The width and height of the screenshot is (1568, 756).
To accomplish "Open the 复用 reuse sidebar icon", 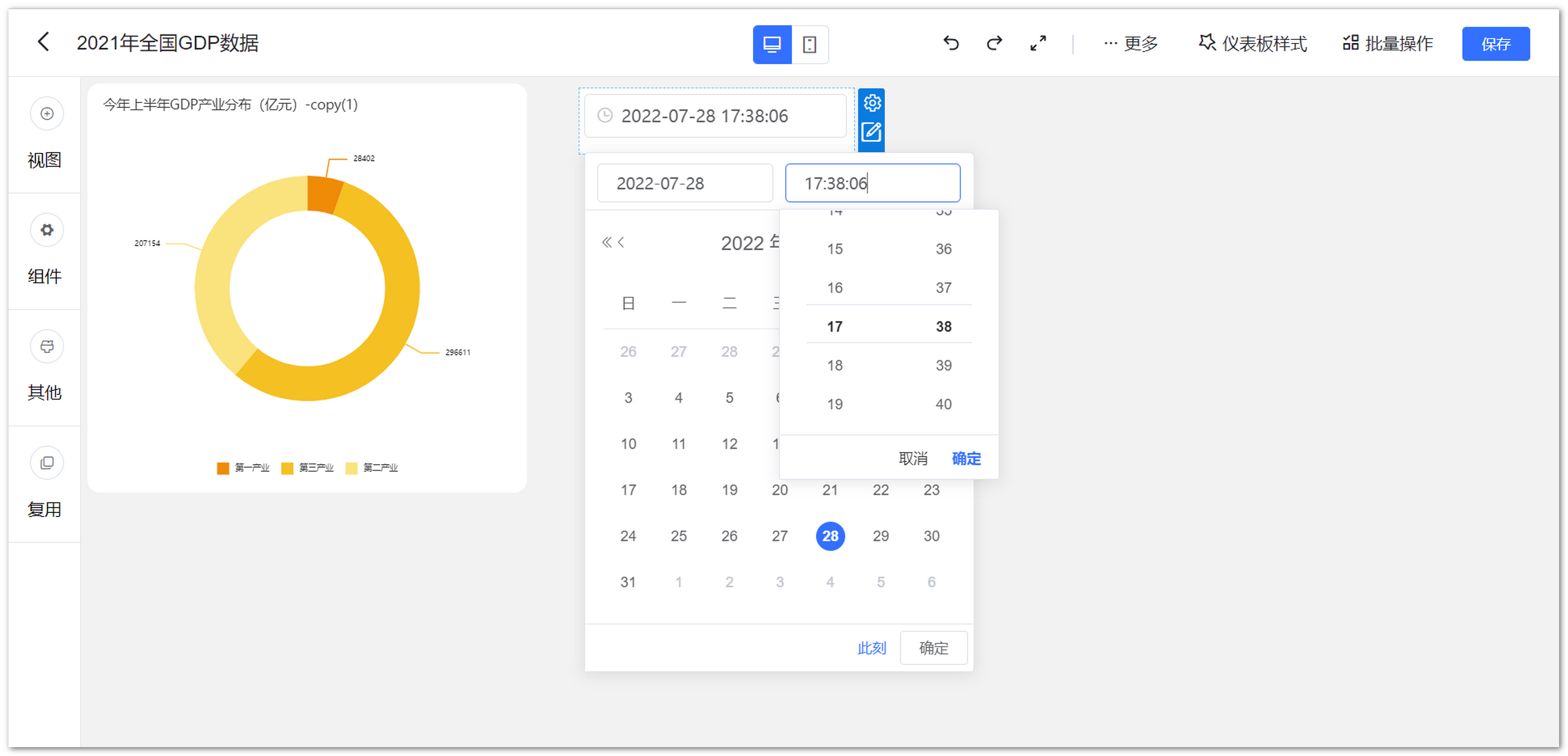I will click(47, 463).
